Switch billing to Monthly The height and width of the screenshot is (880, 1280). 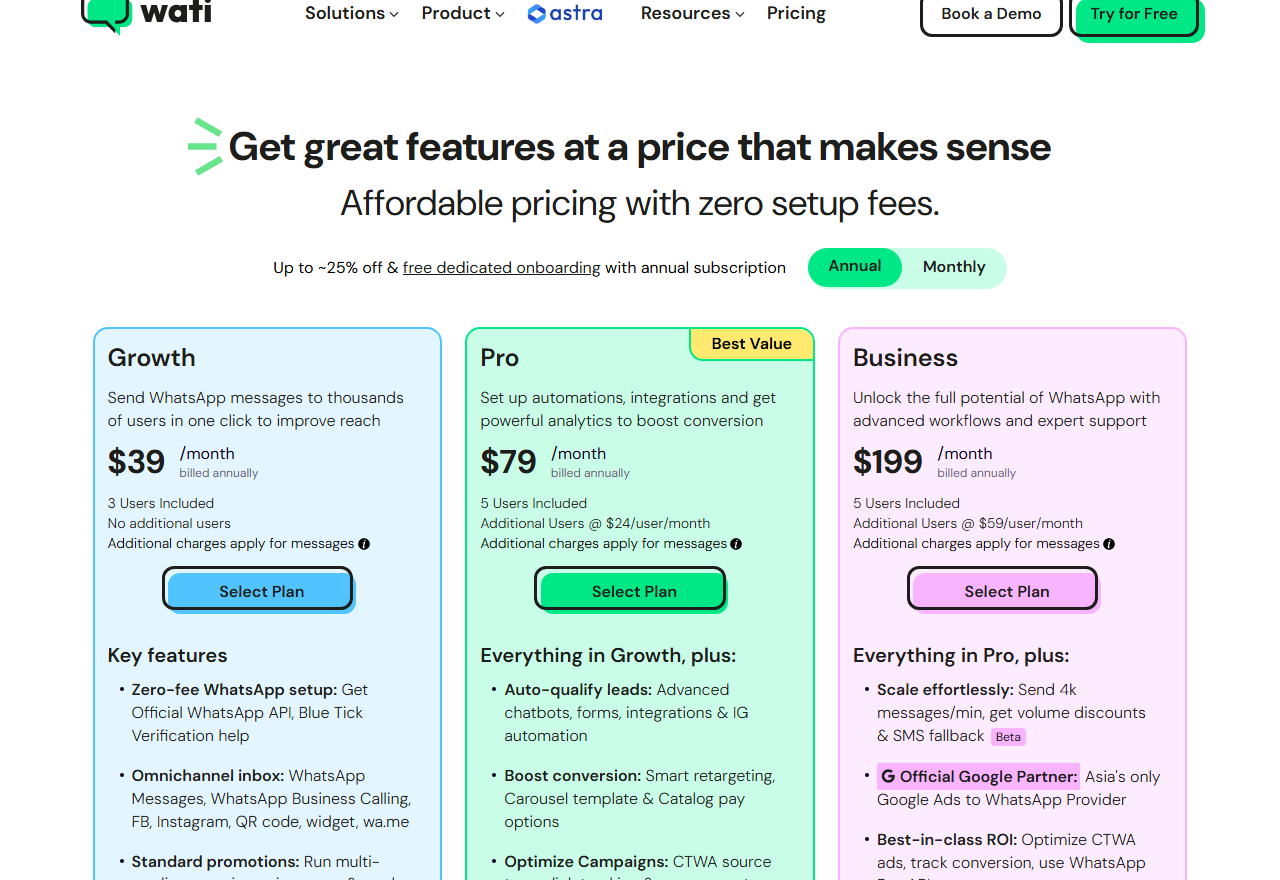(x=953, y=267)
